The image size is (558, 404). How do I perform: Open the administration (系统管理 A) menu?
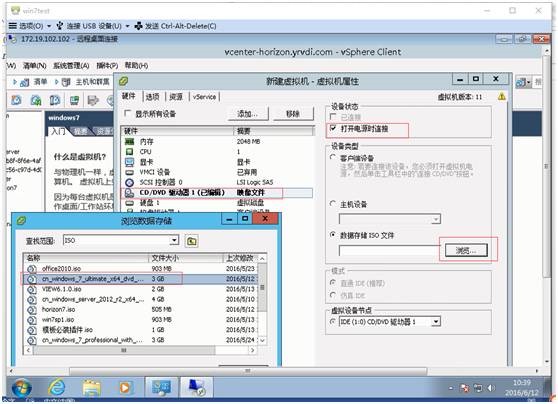[71, 65]
